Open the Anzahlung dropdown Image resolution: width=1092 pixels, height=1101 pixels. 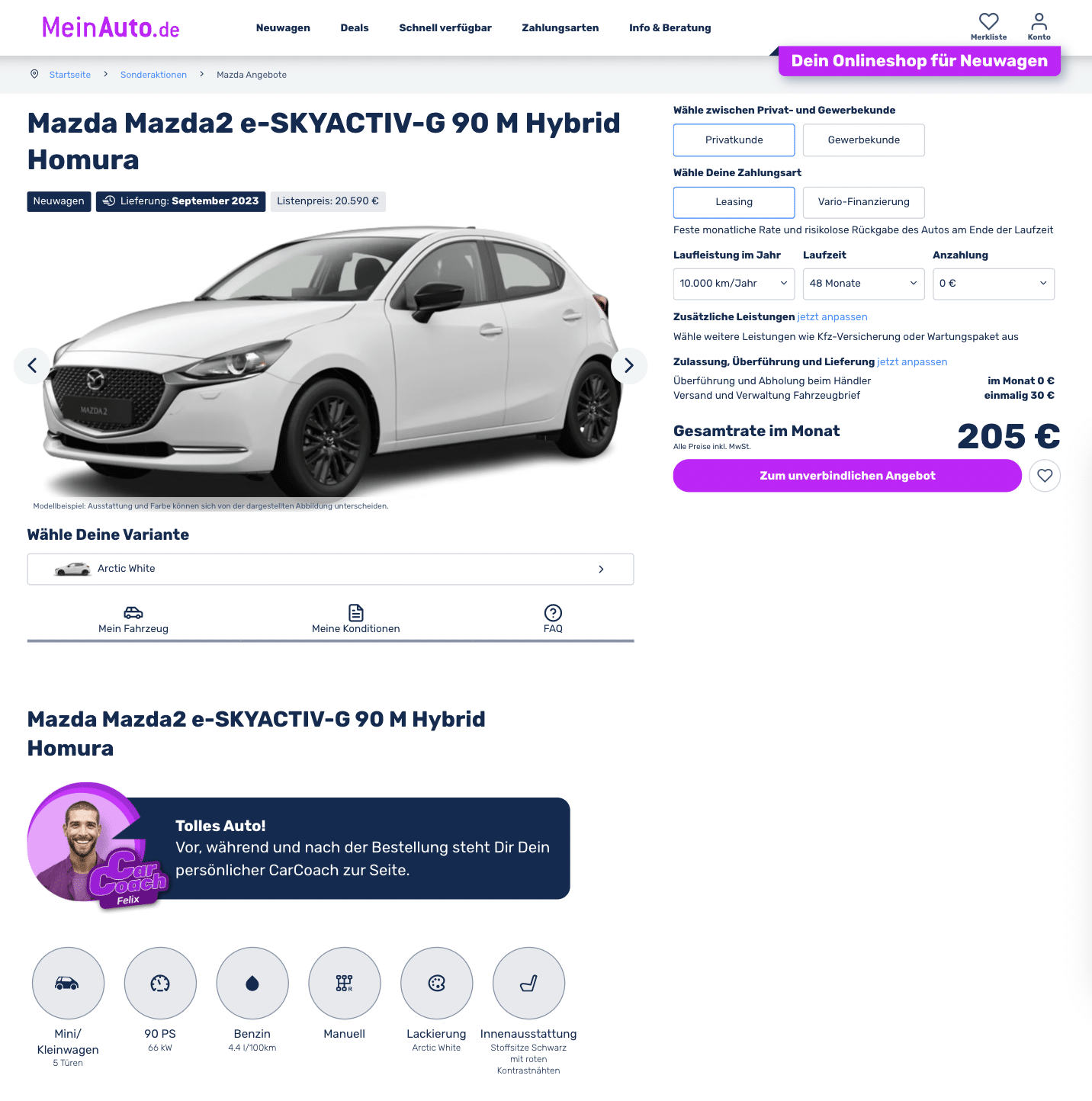coord(994,284)
